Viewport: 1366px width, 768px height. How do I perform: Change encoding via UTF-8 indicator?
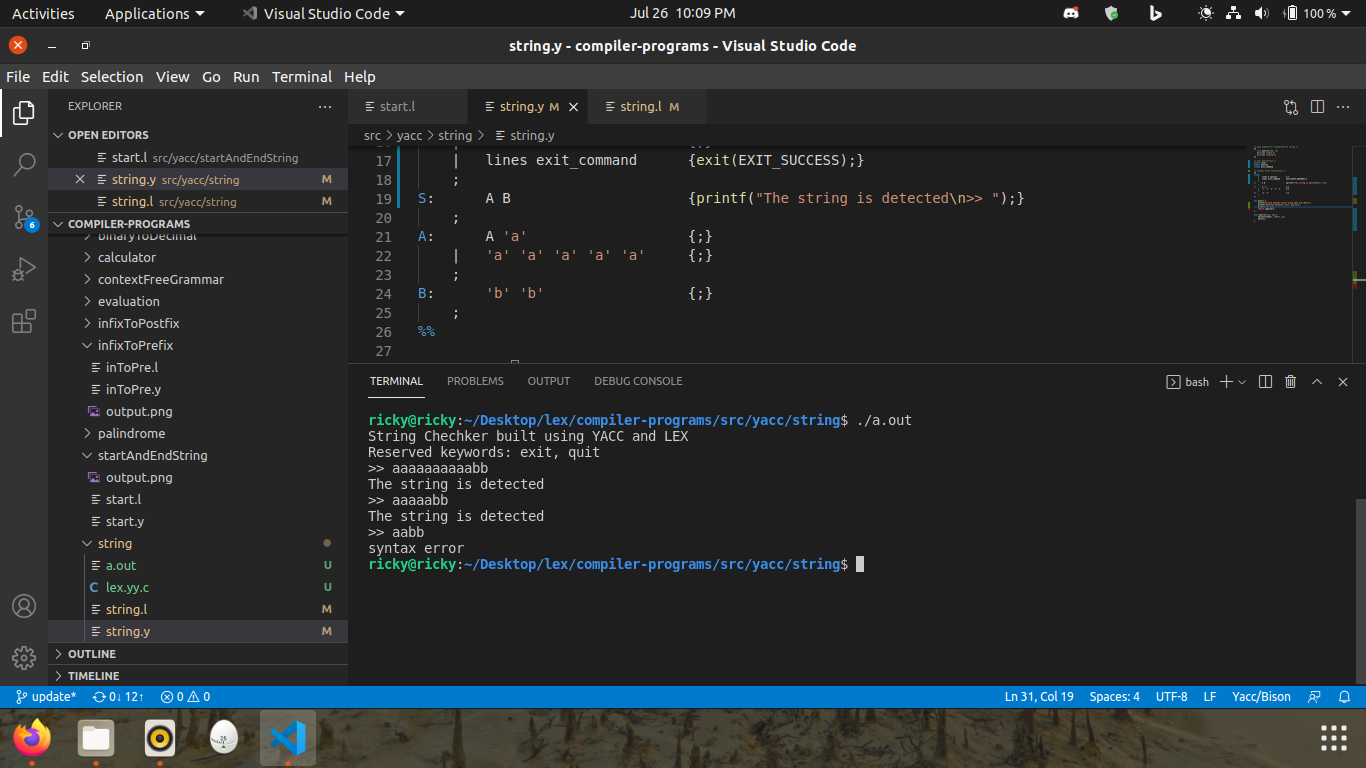coord(1171,697)
